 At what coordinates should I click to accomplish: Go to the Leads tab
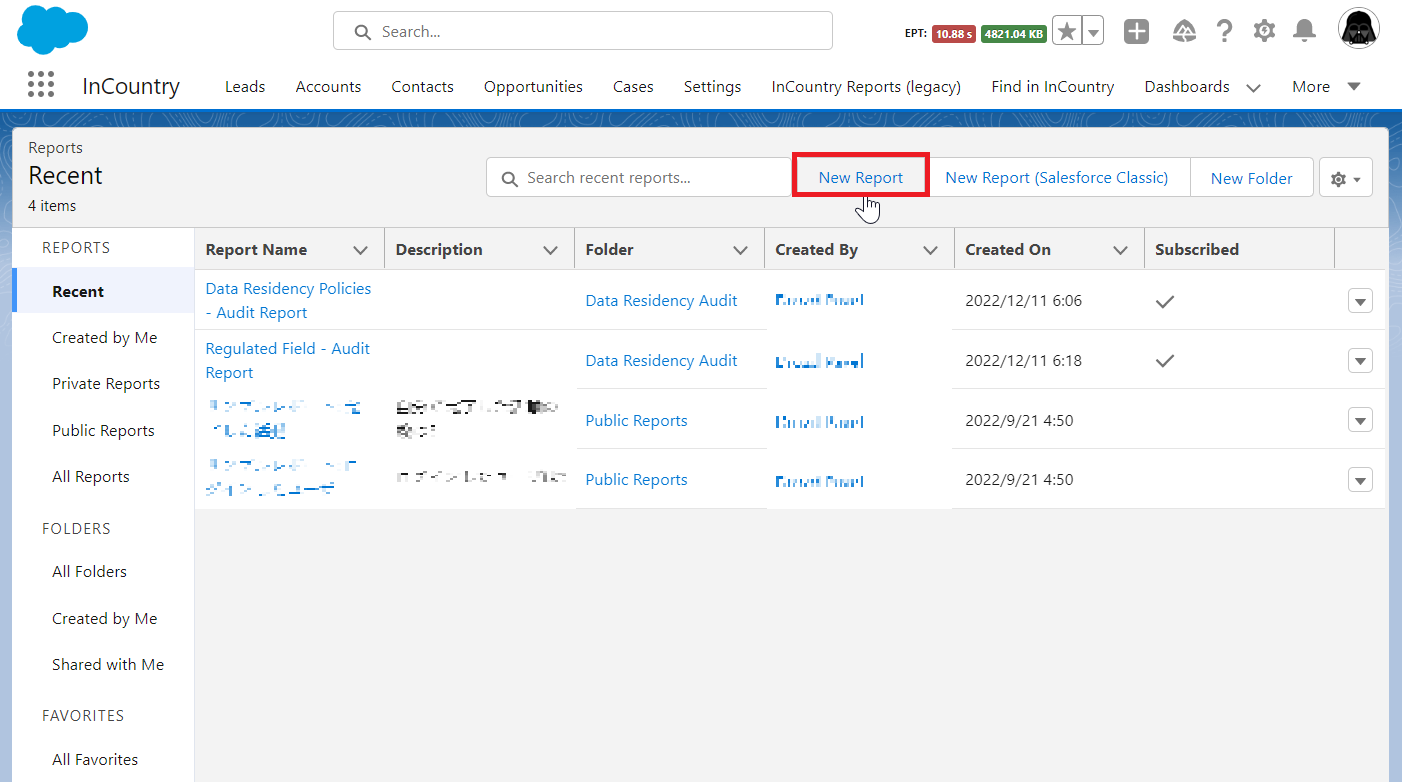[x=245, y=87]
